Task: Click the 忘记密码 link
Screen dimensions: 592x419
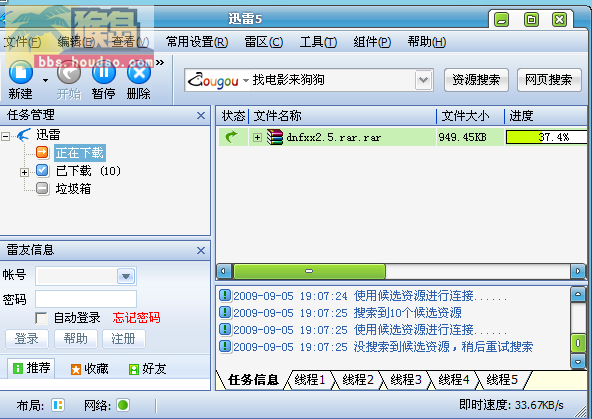Action: [136, 318]
